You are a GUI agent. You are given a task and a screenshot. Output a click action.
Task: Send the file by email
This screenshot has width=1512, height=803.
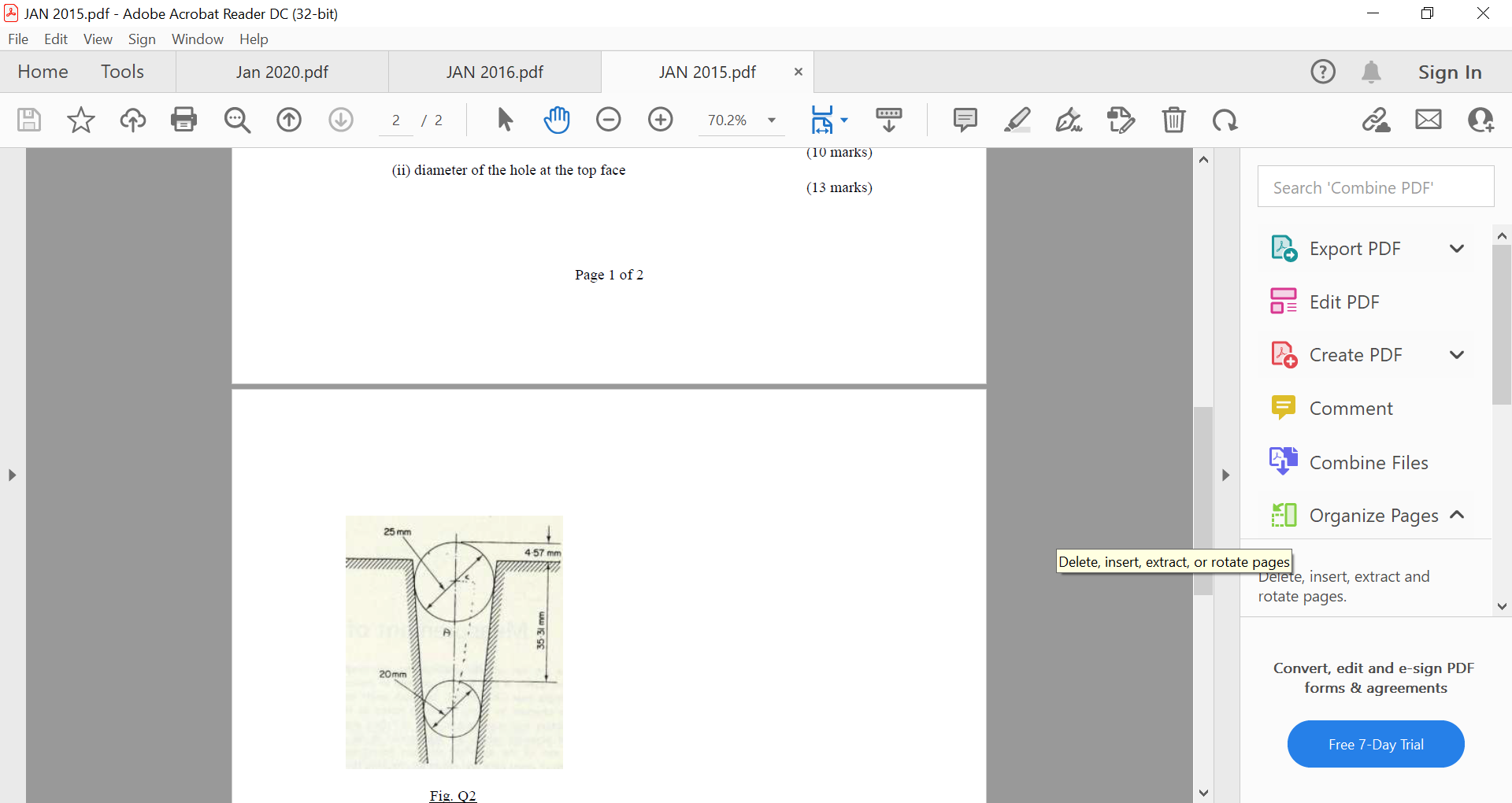(x=1428, y=120)
